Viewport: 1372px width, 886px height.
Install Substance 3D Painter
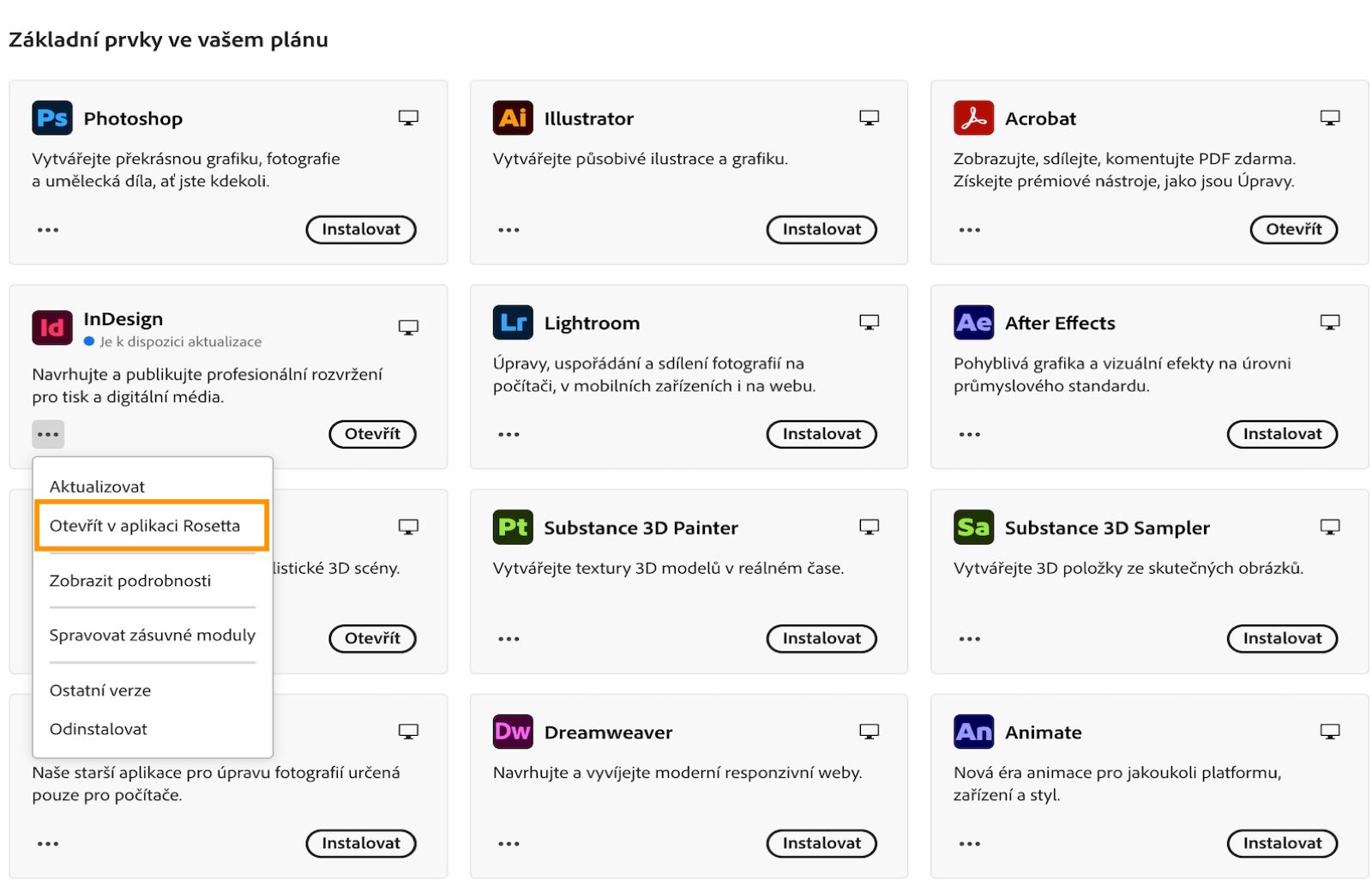pyautogui.click(x=821, y=638)
